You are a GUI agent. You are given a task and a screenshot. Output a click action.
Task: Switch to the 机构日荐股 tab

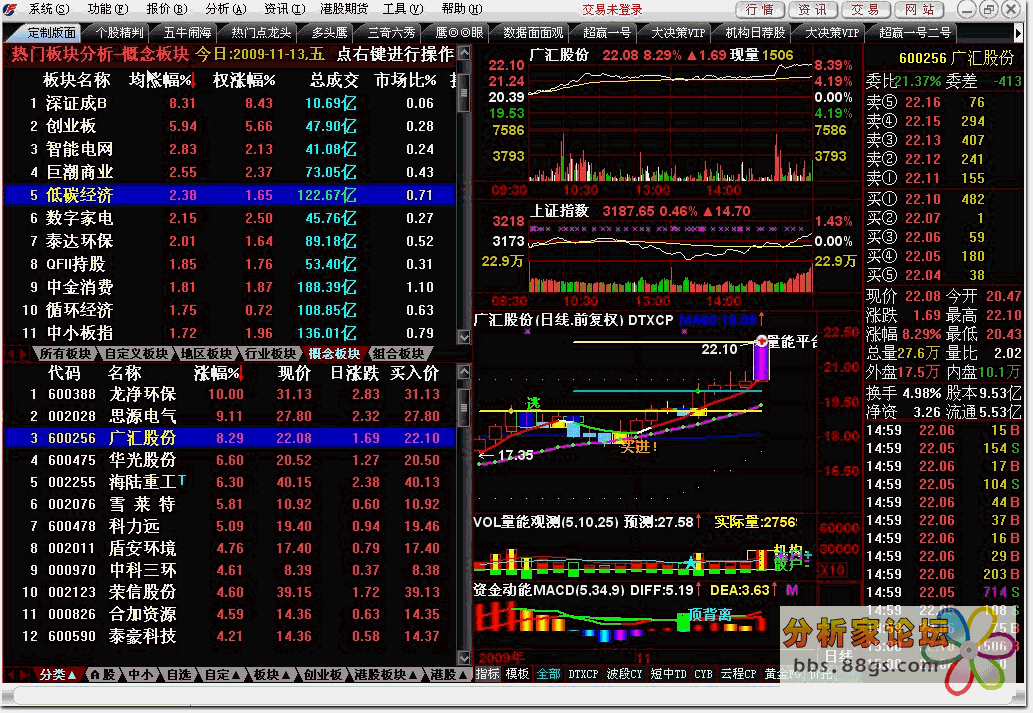[x=755, y=32]
